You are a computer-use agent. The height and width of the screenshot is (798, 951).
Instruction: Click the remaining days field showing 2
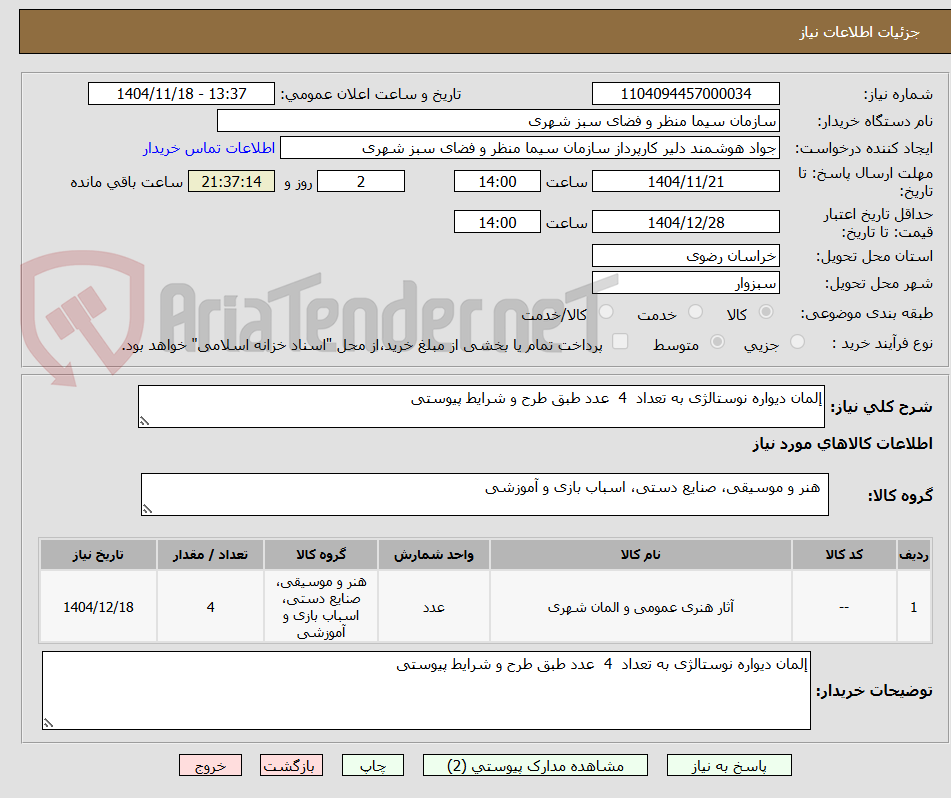click(361, 181)
